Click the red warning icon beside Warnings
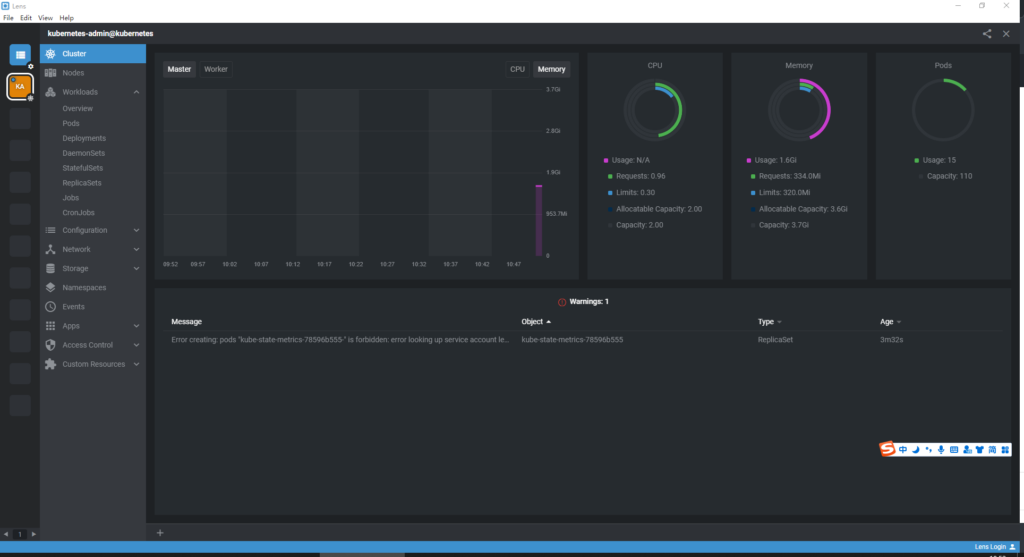 point(562,302)
